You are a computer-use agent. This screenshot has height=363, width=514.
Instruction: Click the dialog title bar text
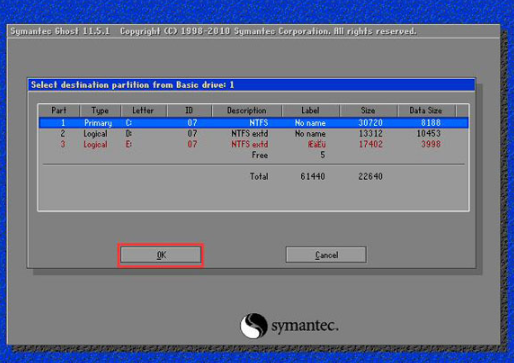coord(133,85)
